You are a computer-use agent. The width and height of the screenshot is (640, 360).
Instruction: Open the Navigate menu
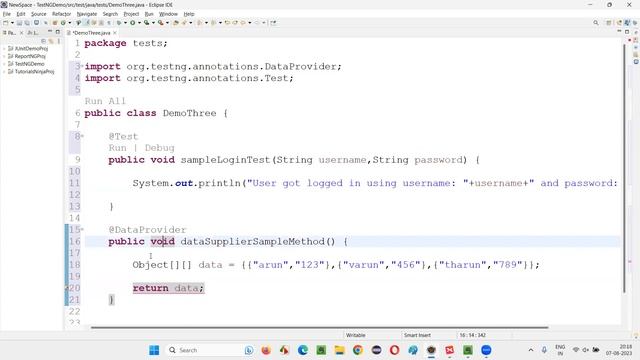coord(87,14)
